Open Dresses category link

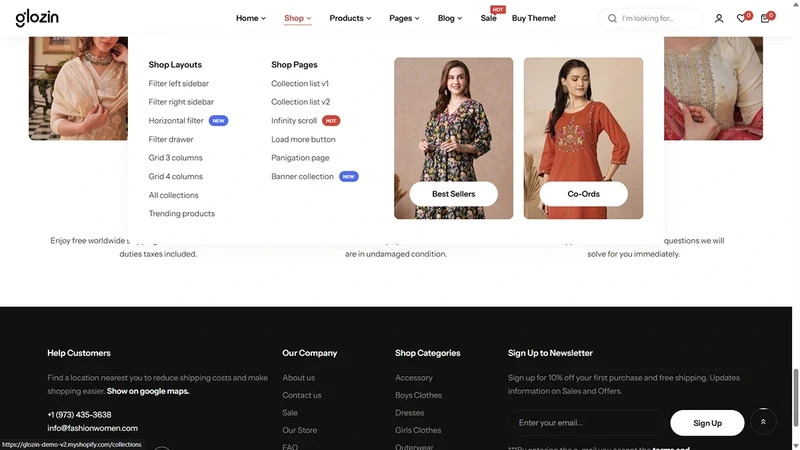click(409, 413)
